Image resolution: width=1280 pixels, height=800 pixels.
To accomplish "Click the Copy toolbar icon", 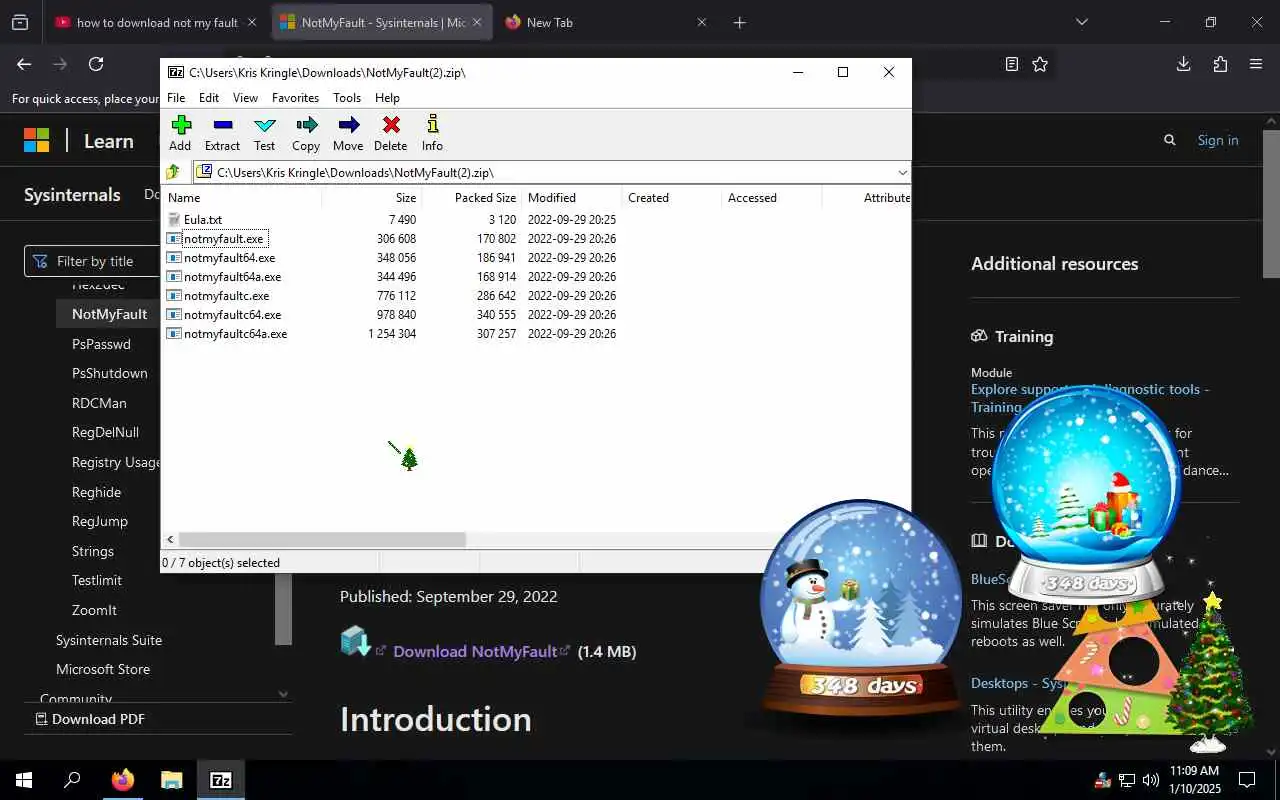I will click(x=306, y=133).
